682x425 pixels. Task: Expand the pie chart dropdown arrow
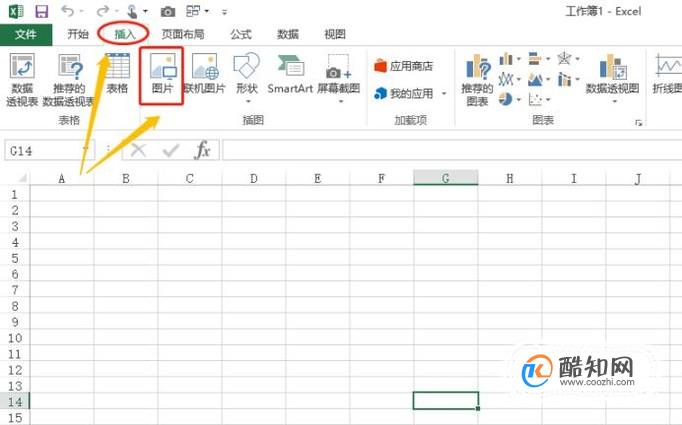click(519, 100)
